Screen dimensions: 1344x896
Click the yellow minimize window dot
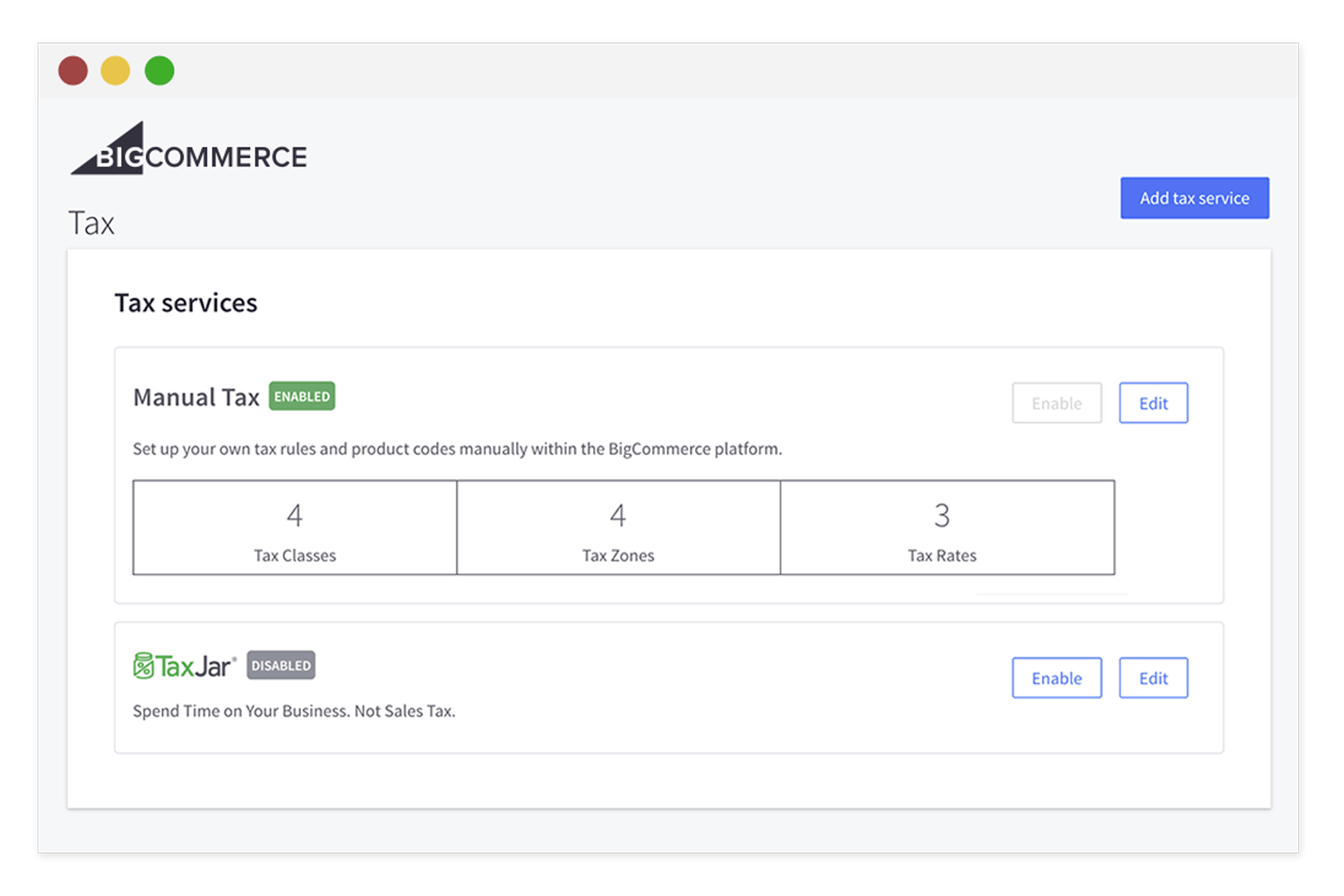click(116, 71)
